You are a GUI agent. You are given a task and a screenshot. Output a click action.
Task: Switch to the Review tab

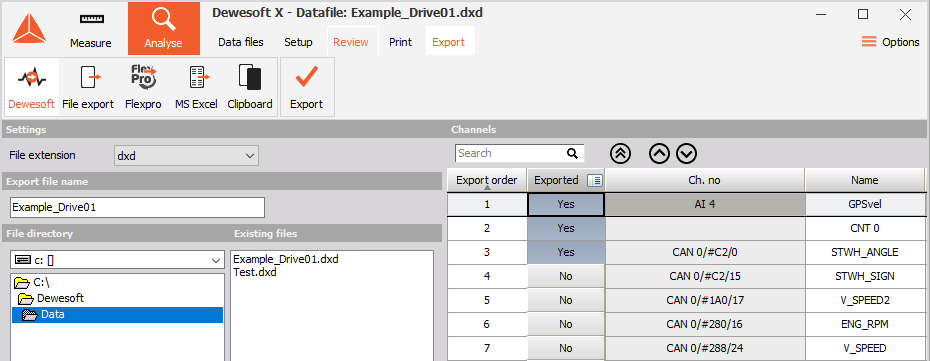click(351, 42)
